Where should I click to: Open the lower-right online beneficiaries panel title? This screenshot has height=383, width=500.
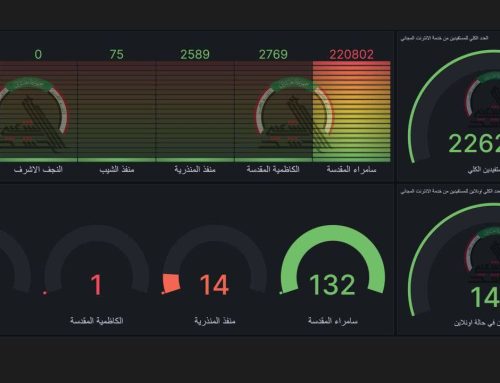450,191
